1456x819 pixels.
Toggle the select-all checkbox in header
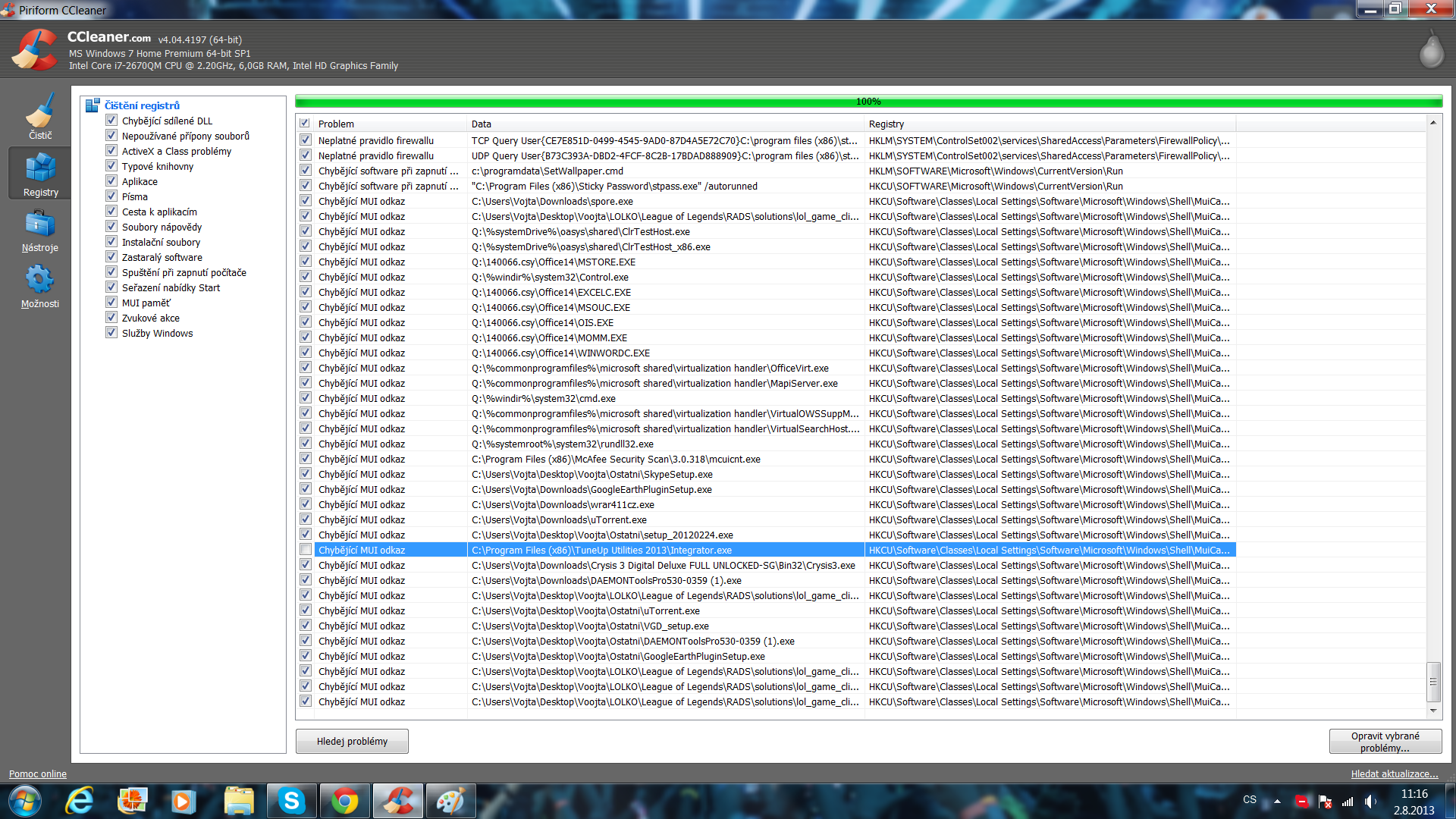pyautogui.click(x=304, y=124)
